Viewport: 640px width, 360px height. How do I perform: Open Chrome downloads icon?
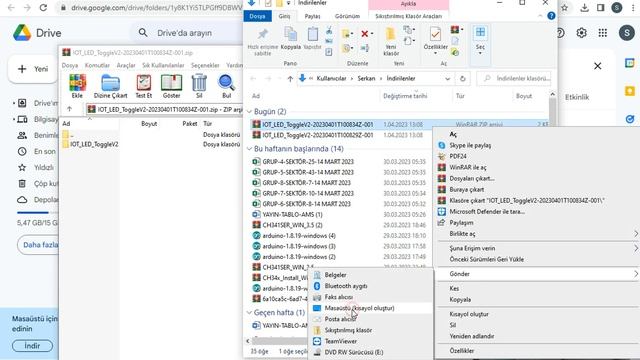584,7
